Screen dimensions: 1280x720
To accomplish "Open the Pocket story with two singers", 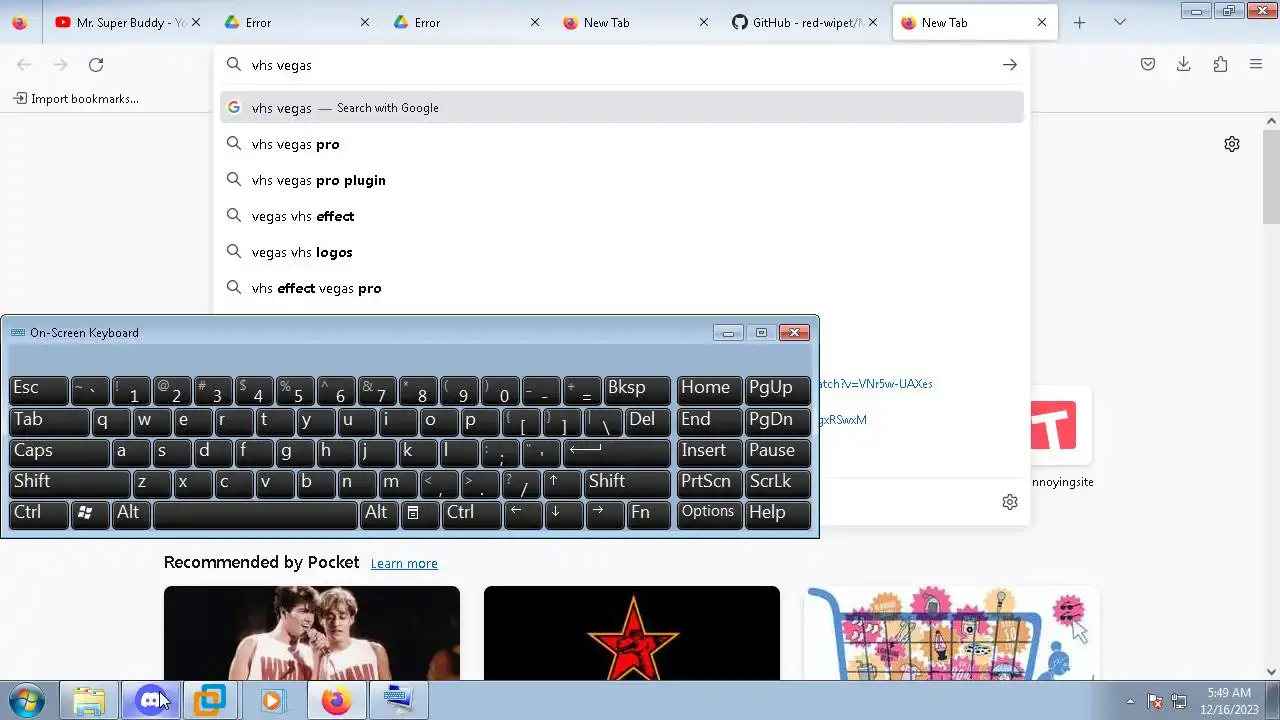I will (x=312, y=633).
